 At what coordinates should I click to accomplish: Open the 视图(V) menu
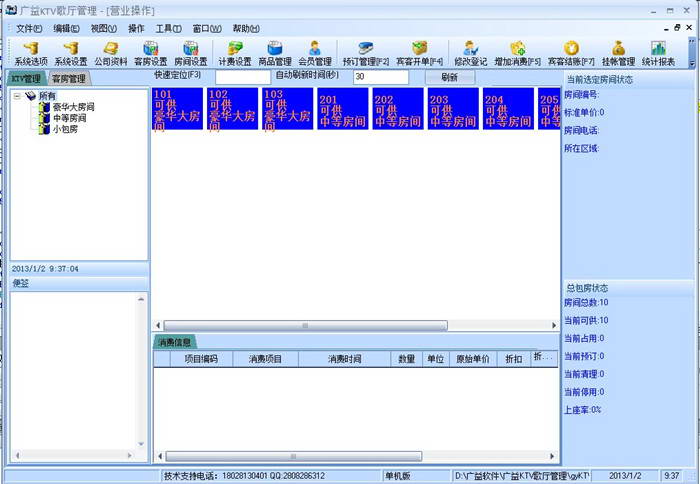pos(104,29)
